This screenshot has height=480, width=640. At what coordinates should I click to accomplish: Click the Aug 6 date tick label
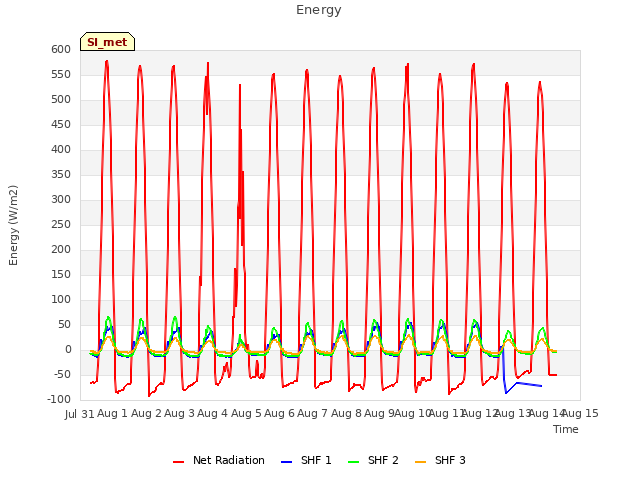[x=279, y=413]
